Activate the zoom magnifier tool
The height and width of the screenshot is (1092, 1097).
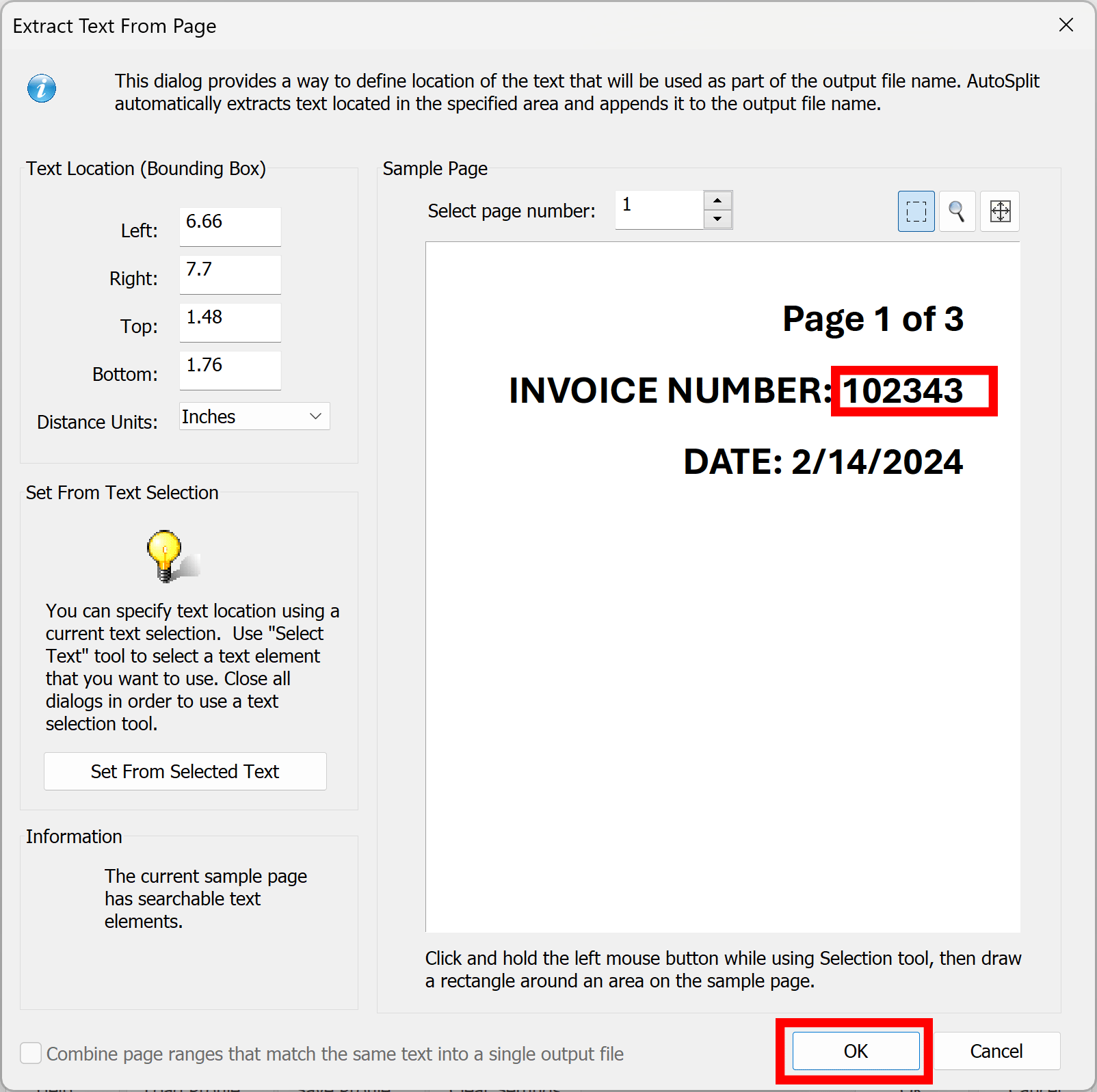pyautogui.click(x=957, y=211)
